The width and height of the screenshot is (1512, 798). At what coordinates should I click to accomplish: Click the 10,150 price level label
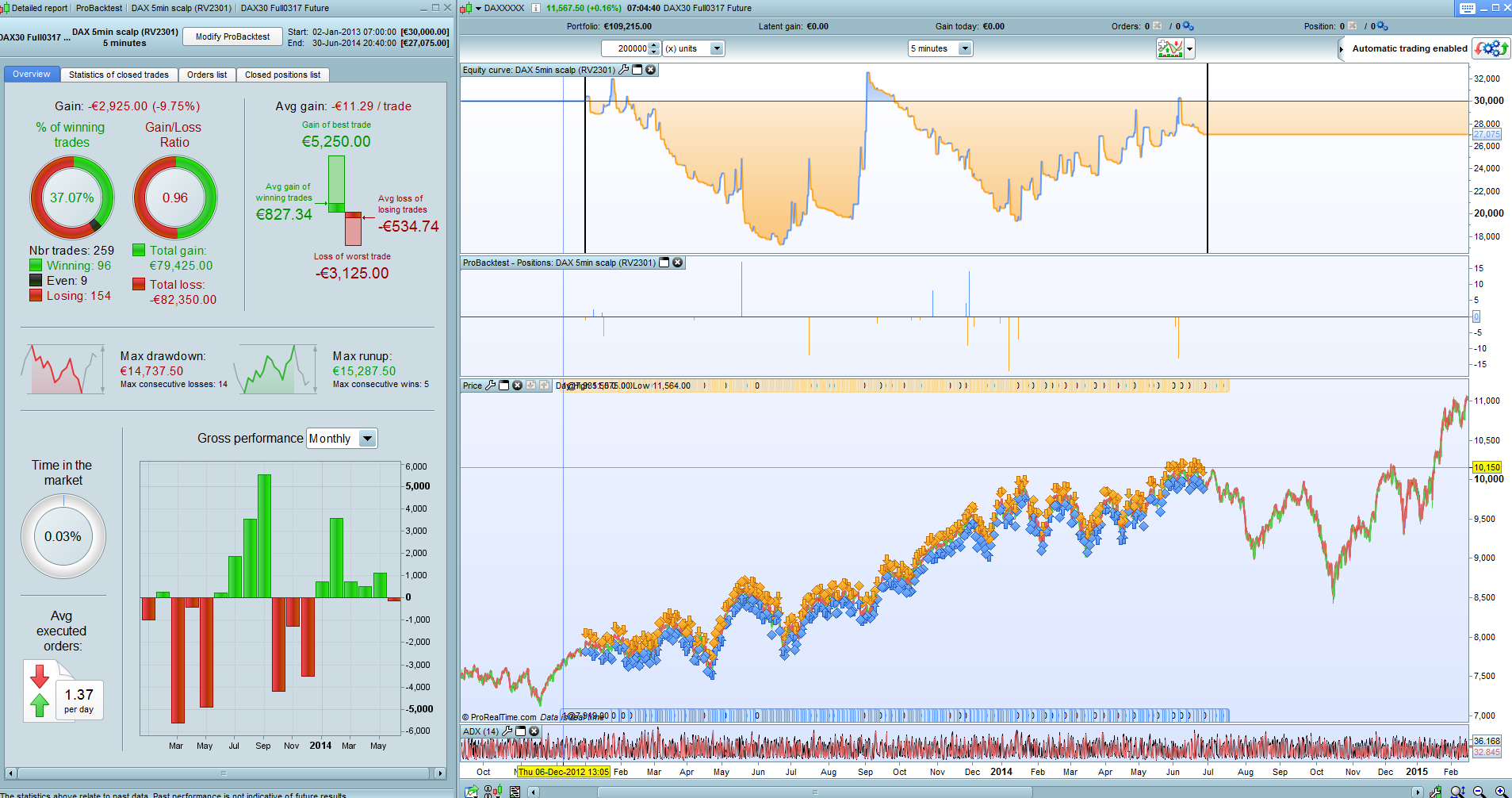(x=1487, y=467)
